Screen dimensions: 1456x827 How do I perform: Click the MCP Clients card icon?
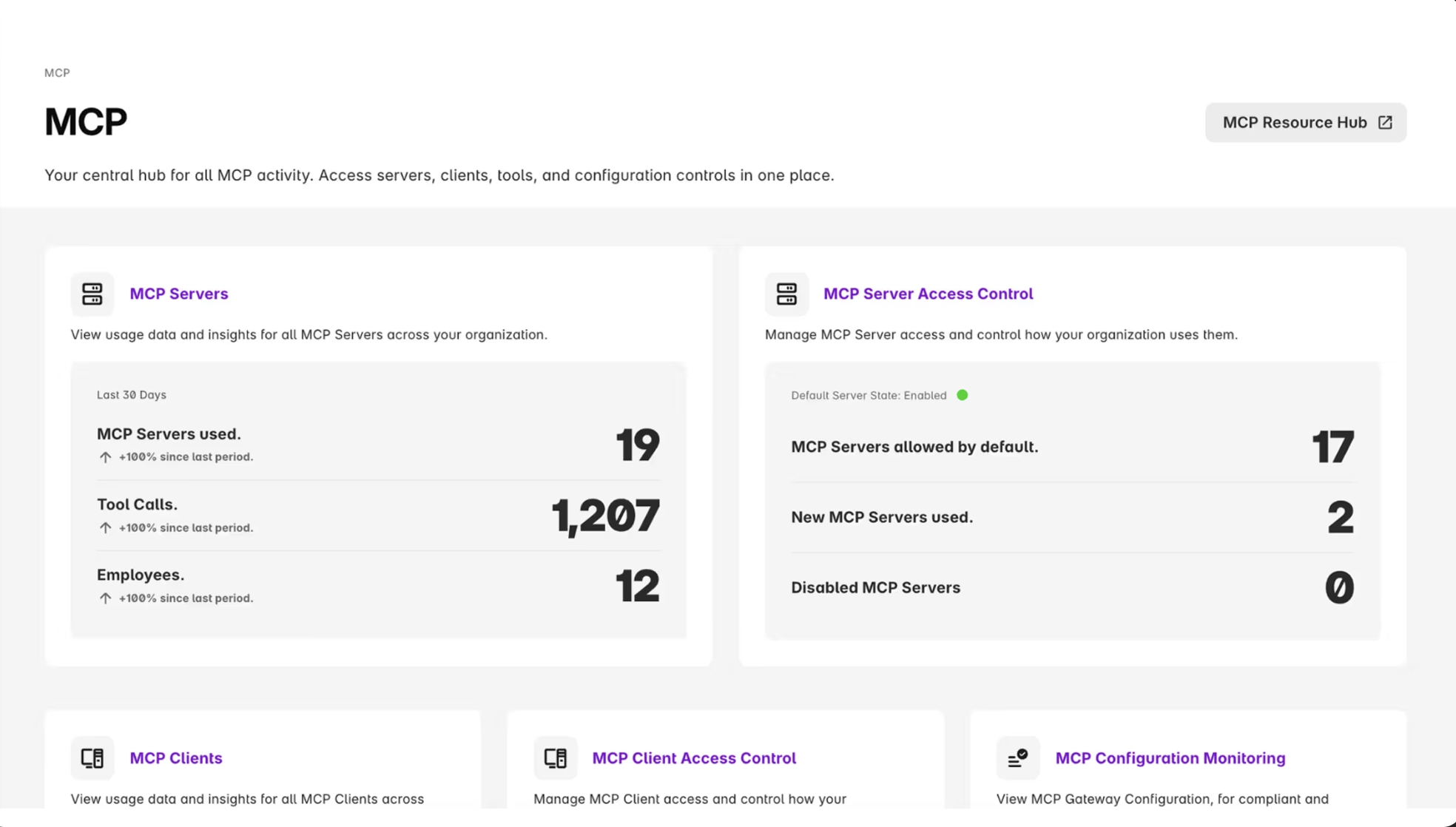tap(92, 757)
